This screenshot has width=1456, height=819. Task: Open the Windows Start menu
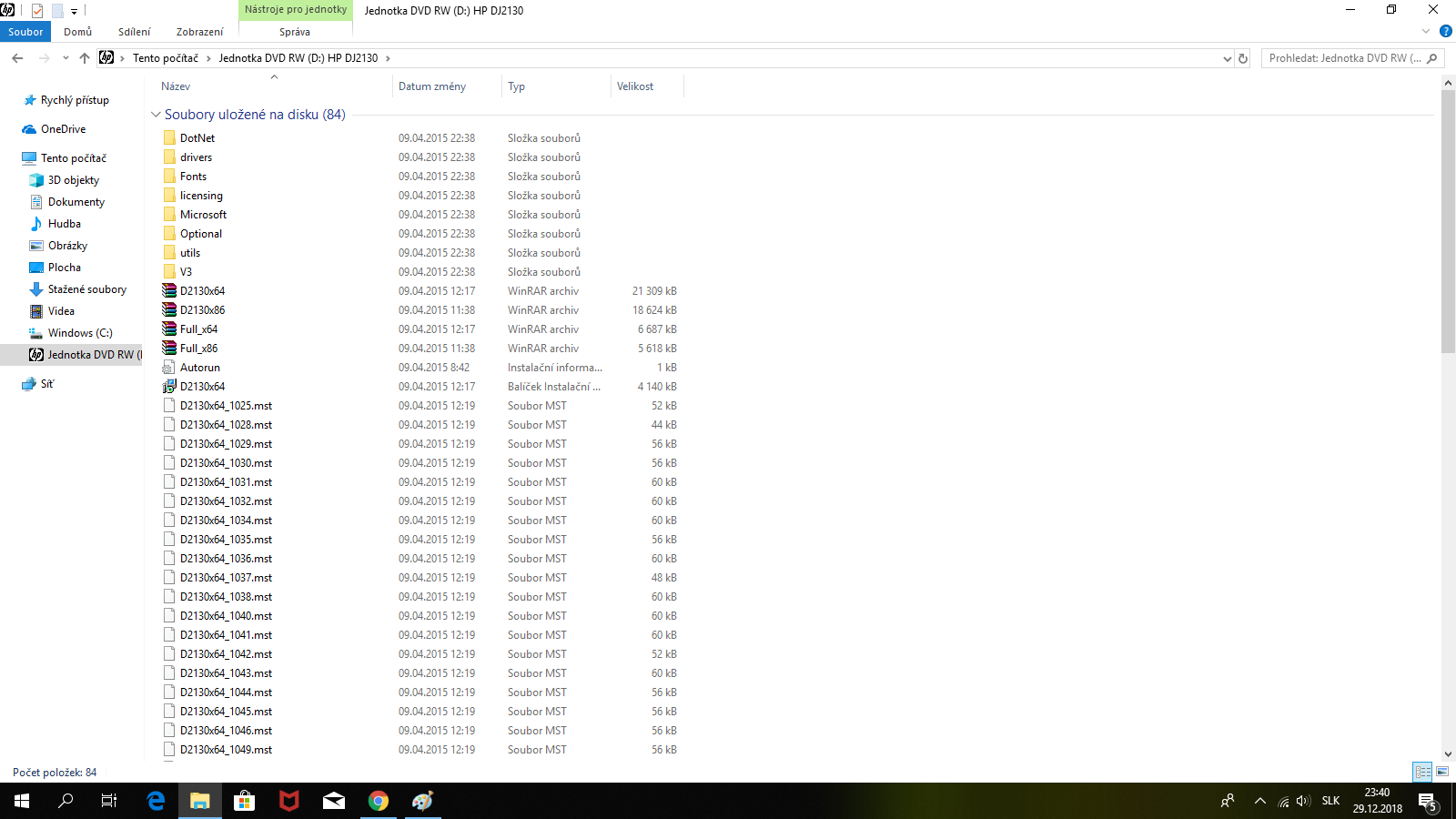(x=22, y=801)
